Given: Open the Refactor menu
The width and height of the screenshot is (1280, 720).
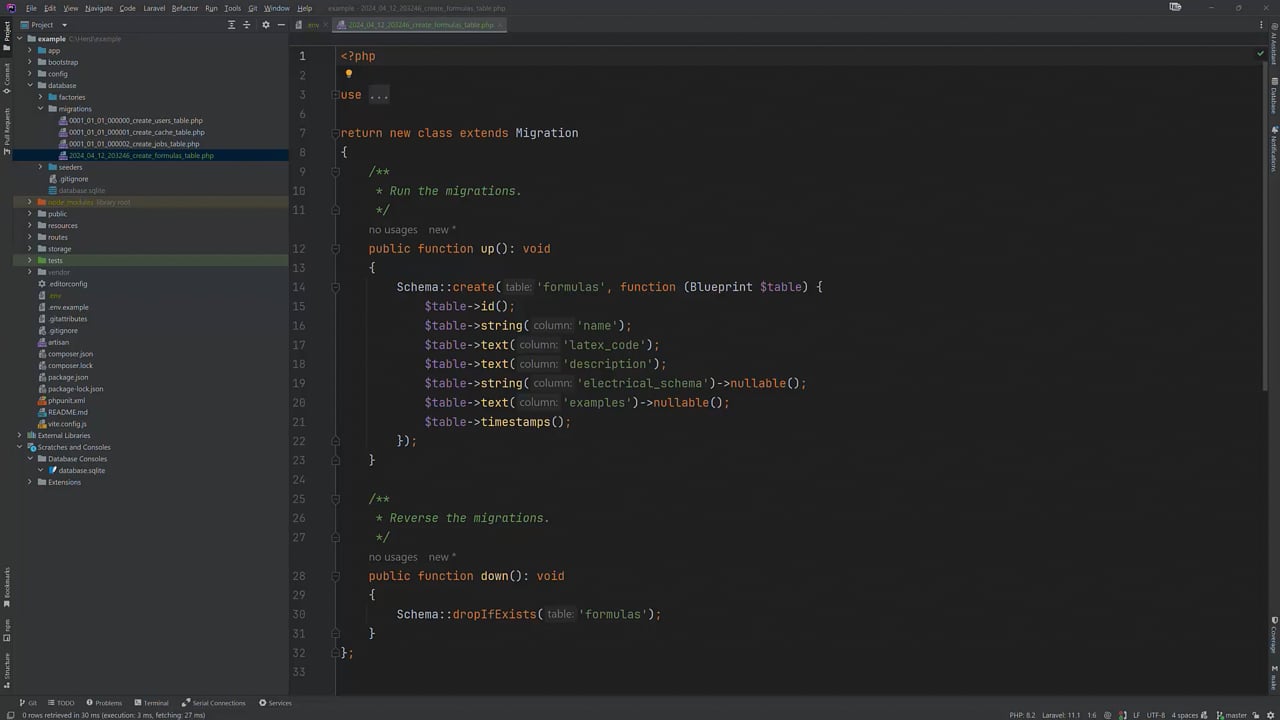Looking at the screenshot, I should 185,8.
